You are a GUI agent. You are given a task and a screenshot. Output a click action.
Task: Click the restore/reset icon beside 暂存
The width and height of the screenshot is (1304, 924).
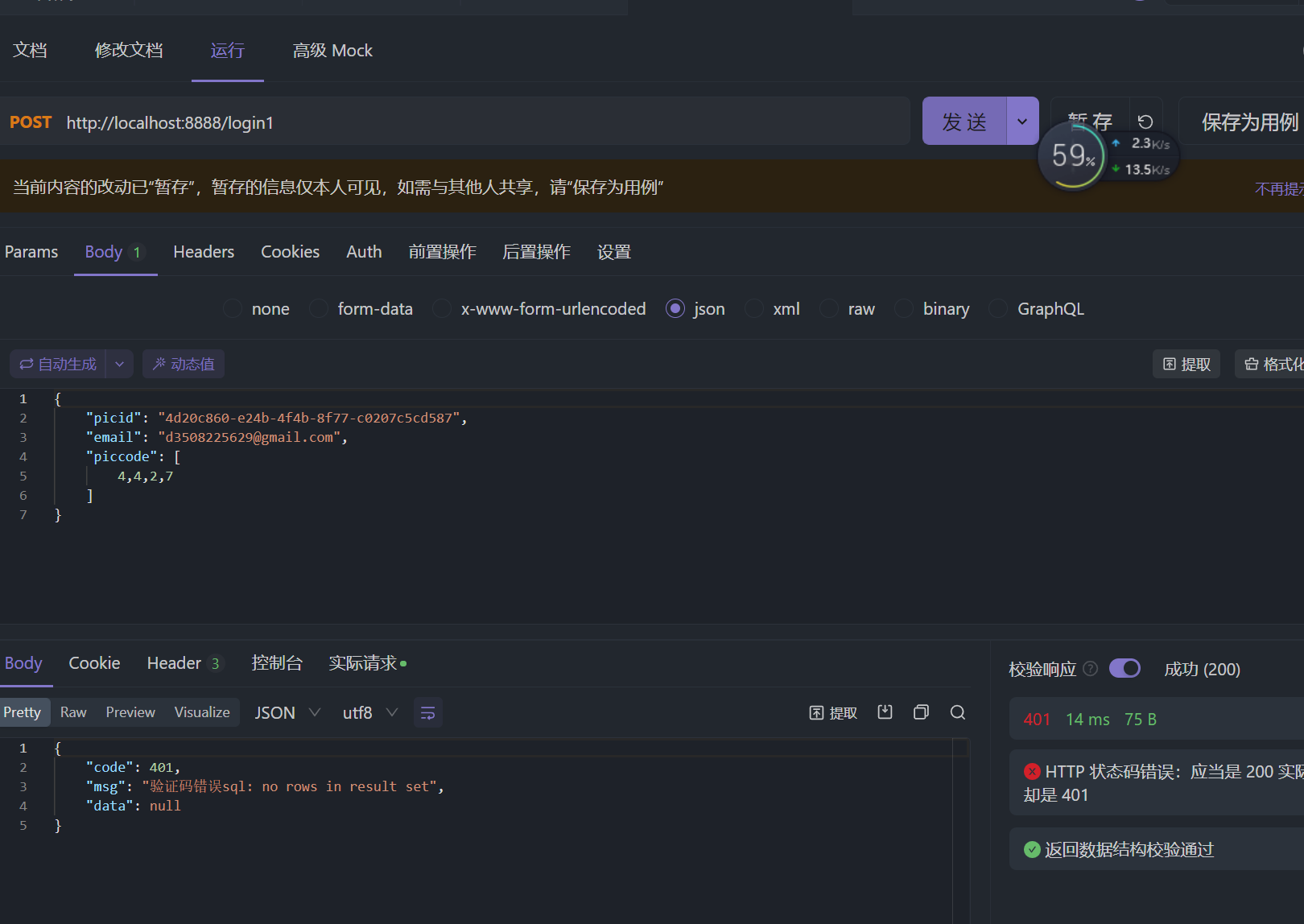click(1145, 122)
